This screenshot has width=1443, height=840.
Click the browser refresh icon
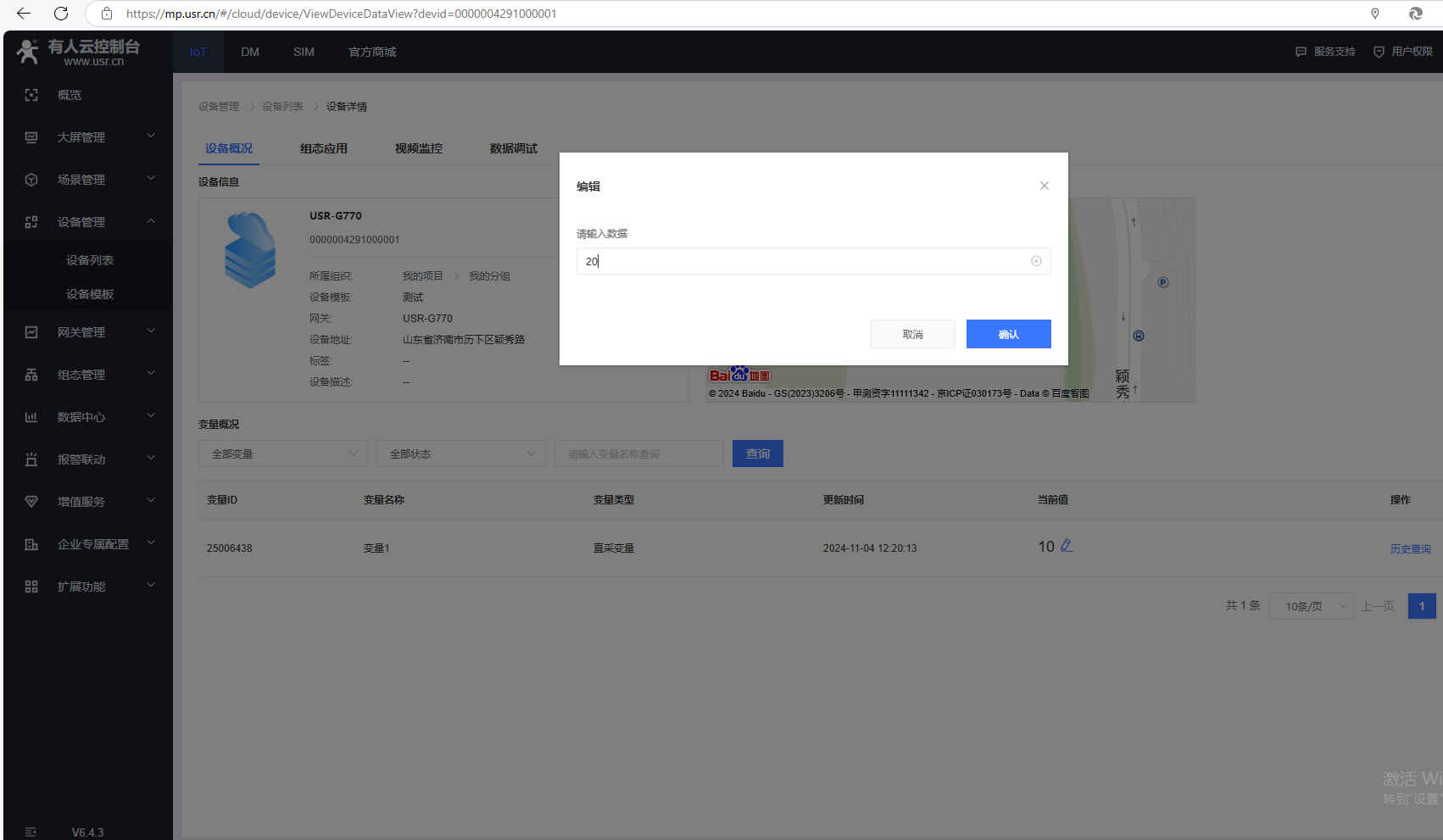tap(61, 14)
